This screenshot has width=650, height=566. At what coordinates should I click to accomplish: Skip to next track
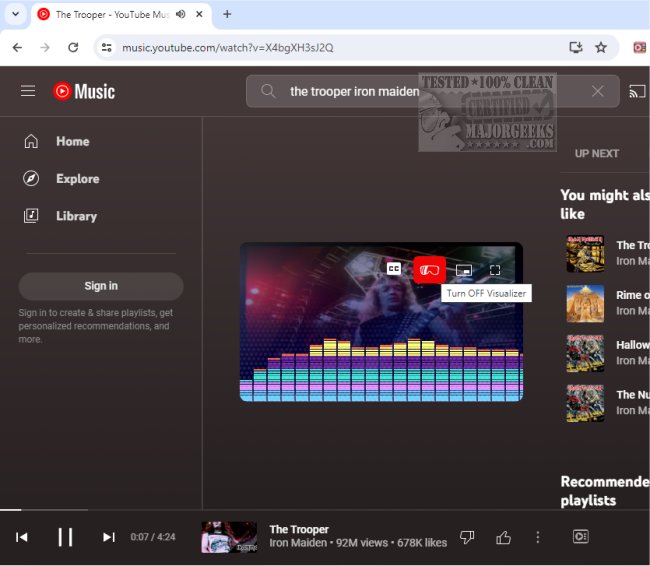[x=109, y=537]
